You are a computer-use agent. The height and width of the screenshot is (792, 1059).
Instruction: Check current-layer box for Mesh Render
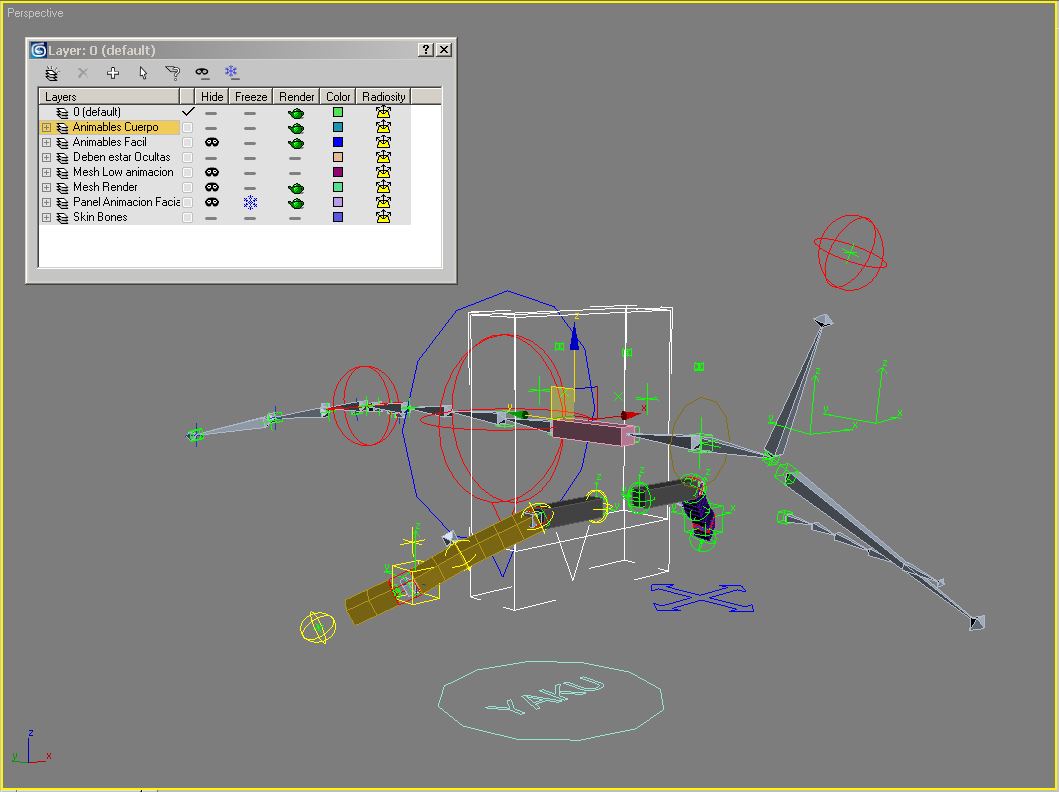[x=188, y=187]
